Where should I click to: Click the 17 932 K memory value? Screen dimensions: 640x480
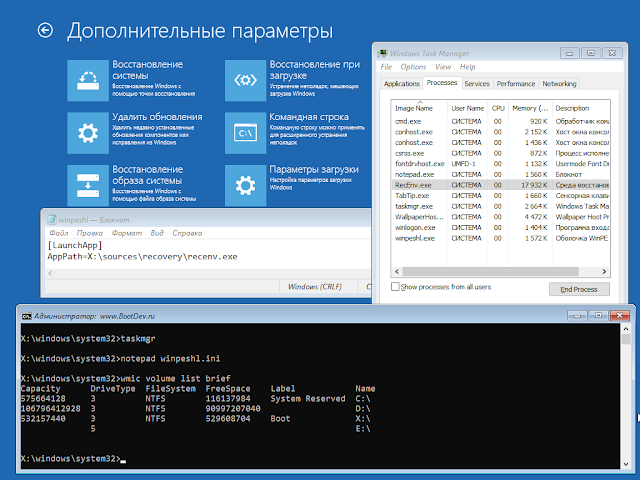(534, 185)
